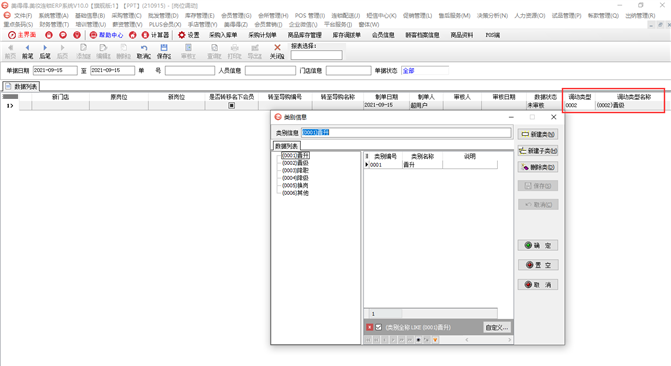Screen dimensions: 671x366
Task: Click the red X 关闭 toolbar icon
Action: pyautogui.click(x=277, y=51)
